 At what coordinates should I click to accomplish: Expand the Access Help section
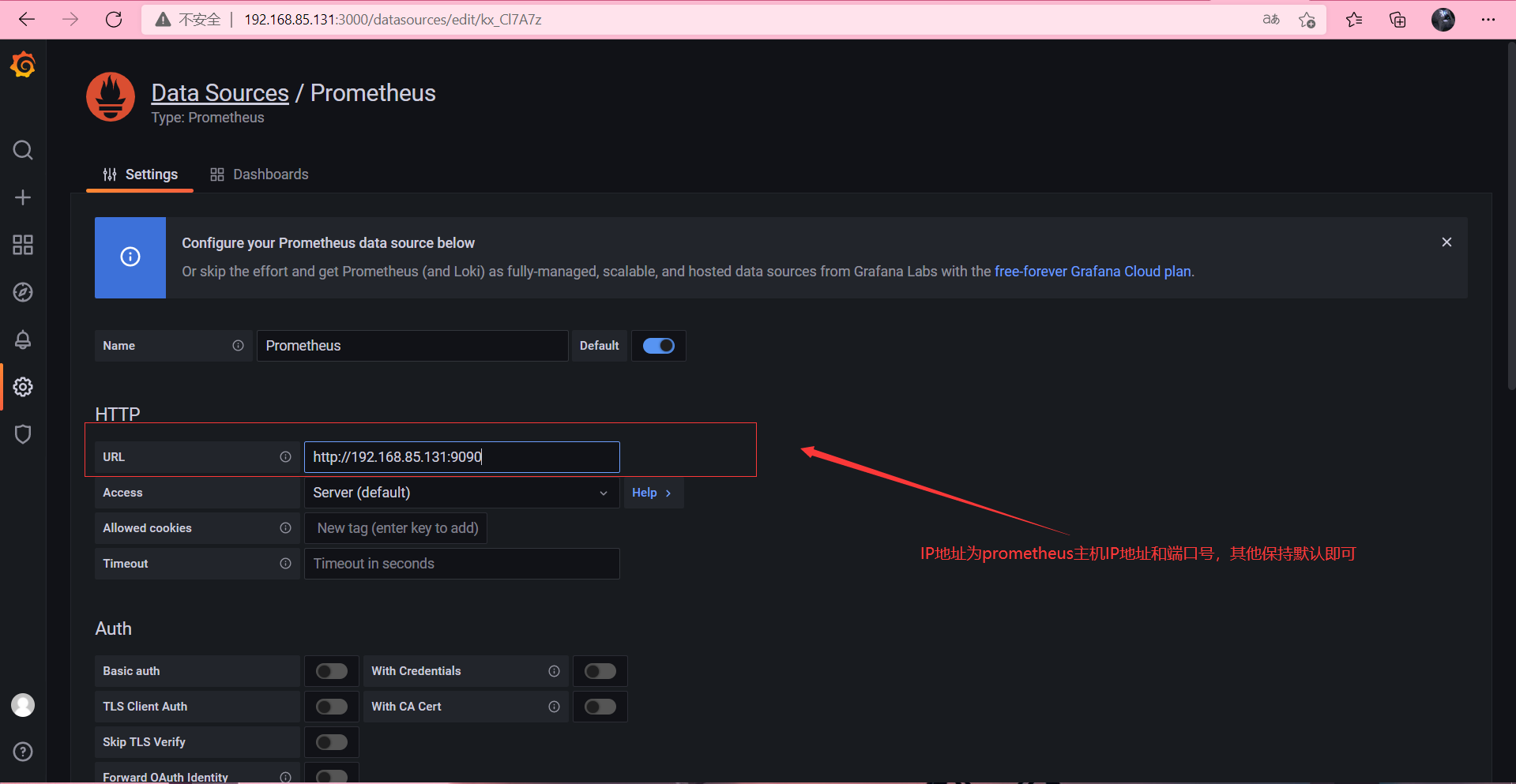click(653, 493)
